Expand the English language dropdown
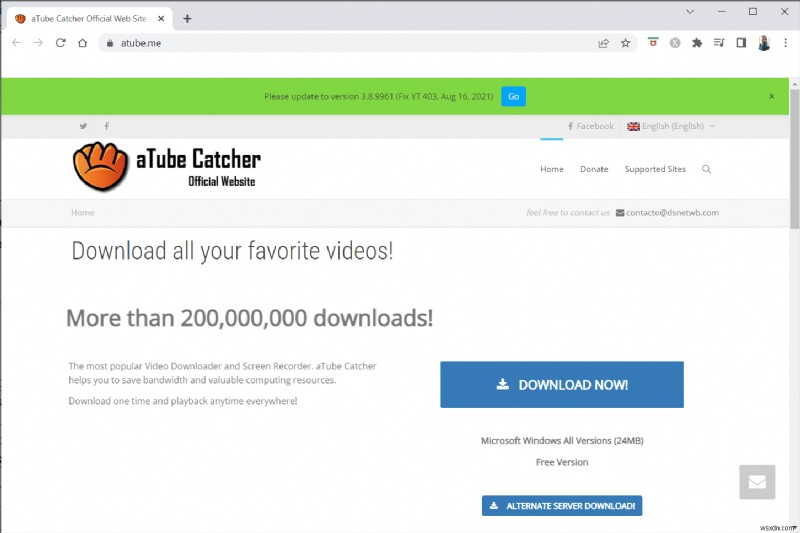The height and width of the screenshot is (533, 800). (671, 126)
